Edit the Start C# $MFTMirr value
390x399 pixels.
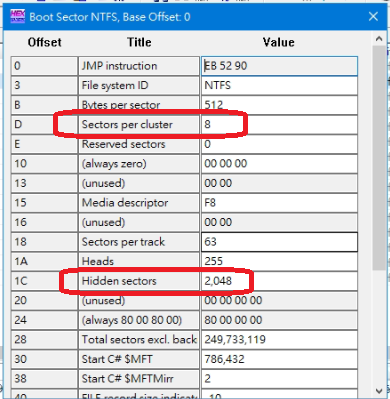[279, 378]
